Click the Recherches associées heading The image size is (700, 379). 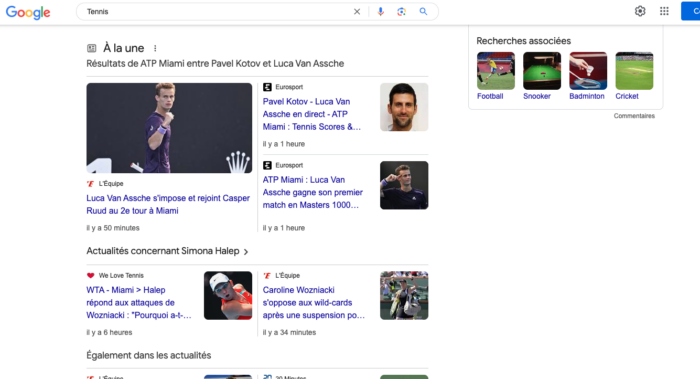click(x=524, y=41)
